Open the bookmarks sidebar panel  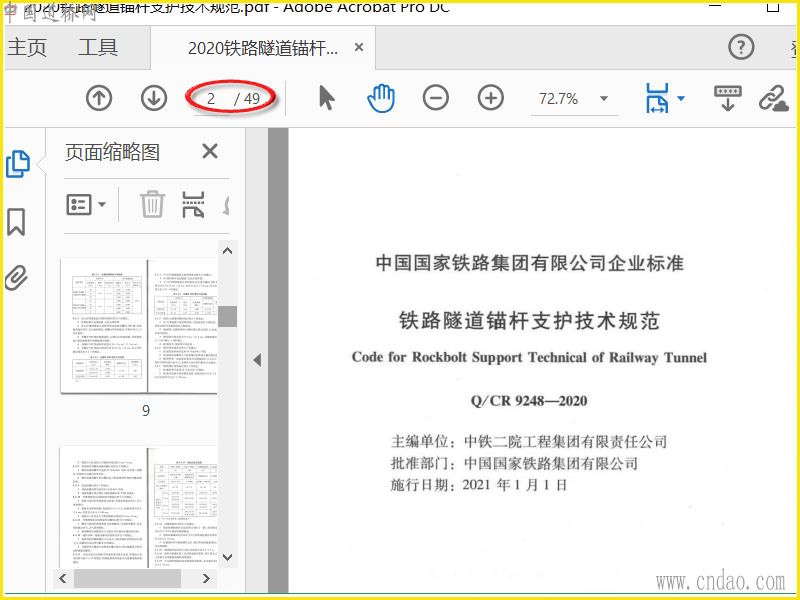pos(16,222)
